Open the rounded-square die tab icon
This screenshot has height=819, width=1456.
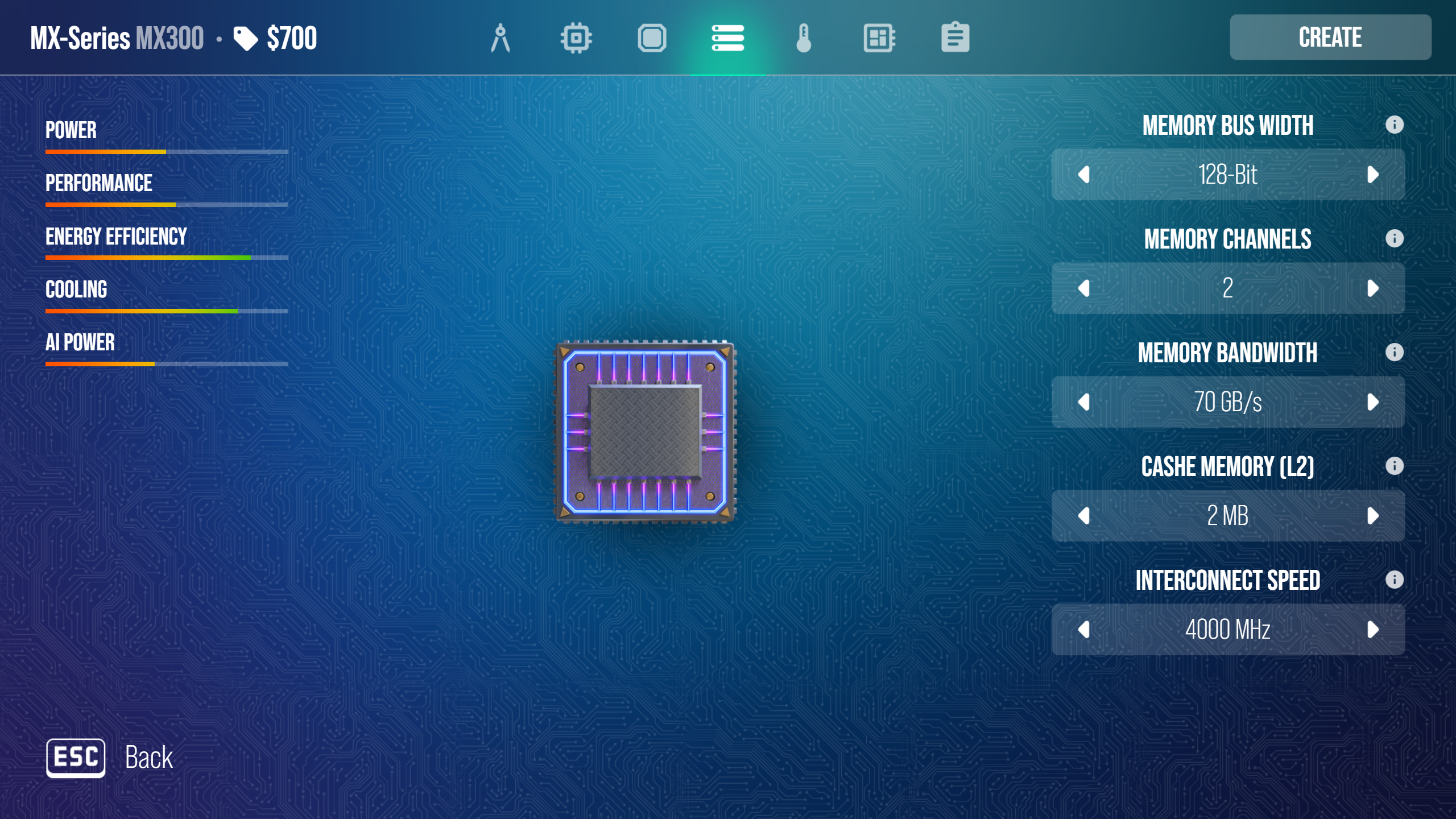coord(652,38)
